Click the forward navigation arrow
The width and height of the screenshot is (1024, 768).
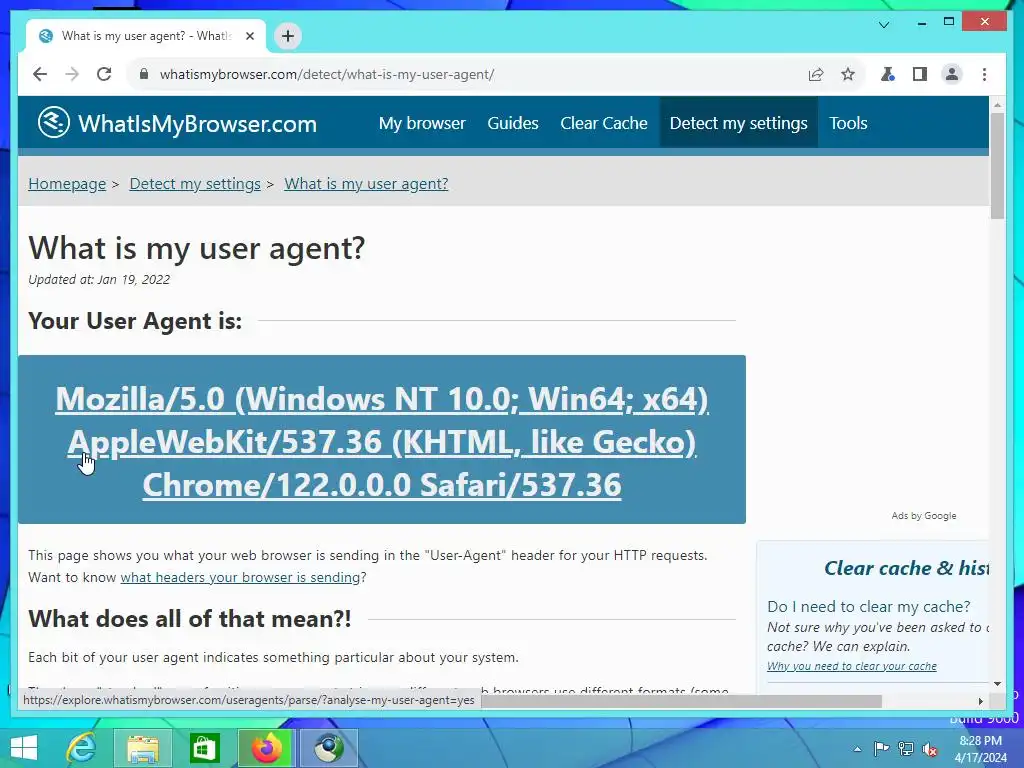[x=72, y=74]
